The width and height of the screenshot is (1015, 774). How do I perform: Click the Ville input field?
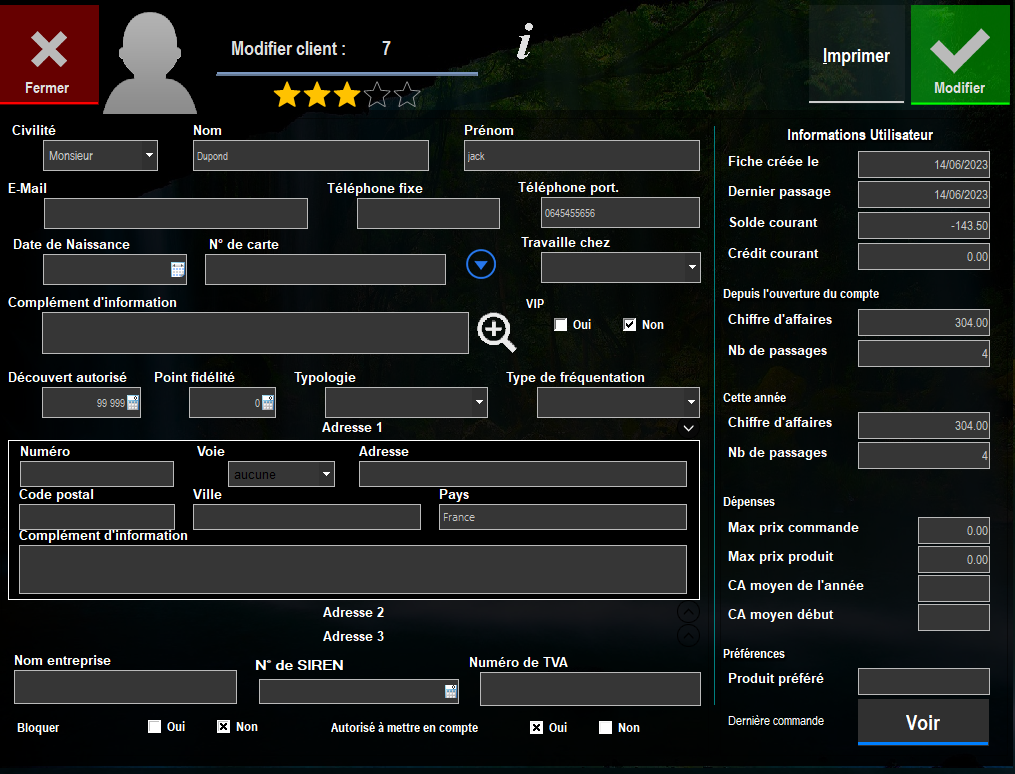point(307,517)
